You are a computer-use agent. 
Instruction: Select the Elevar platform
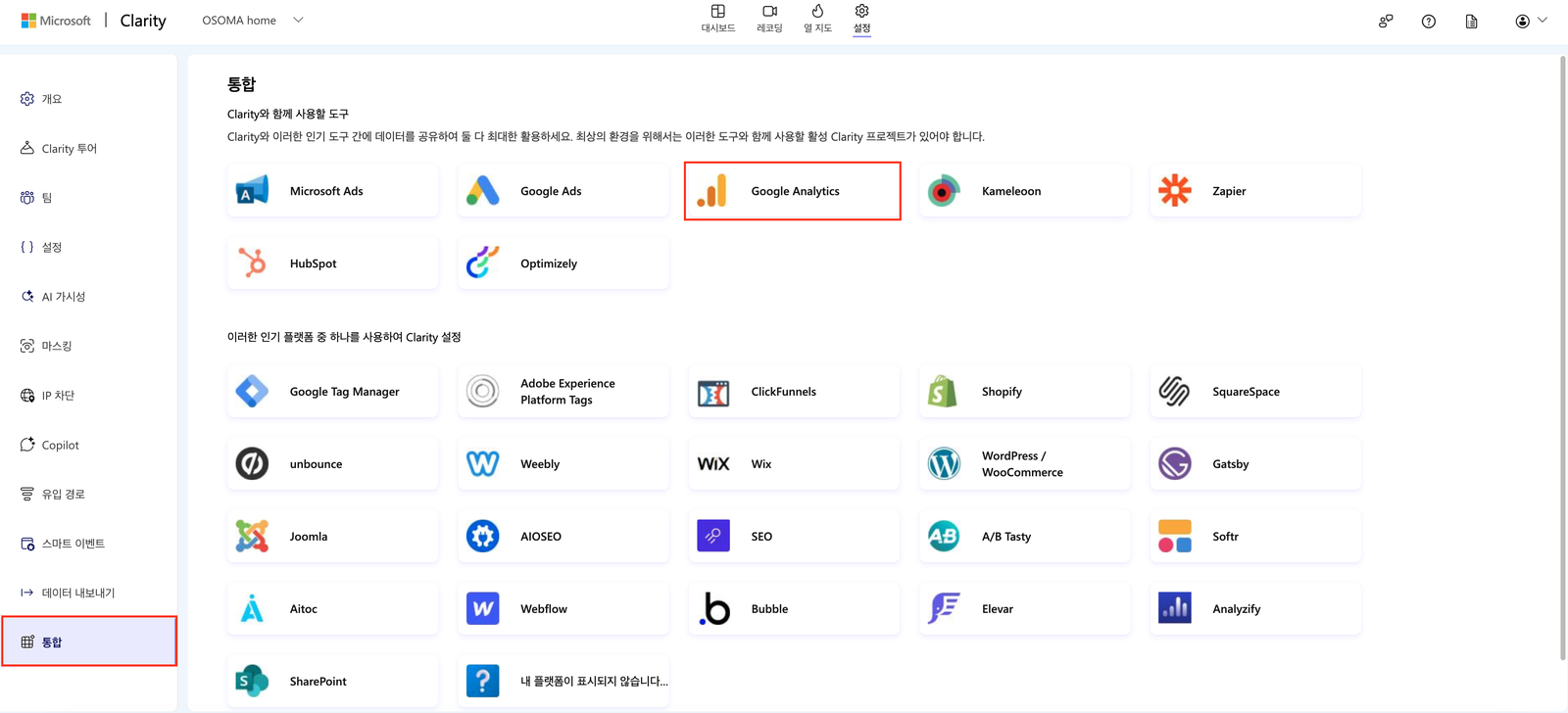coord(1024,609)
